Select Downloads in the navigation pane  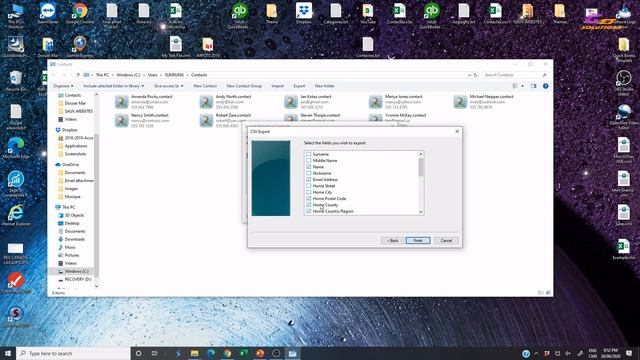click(x=71, y=240)
